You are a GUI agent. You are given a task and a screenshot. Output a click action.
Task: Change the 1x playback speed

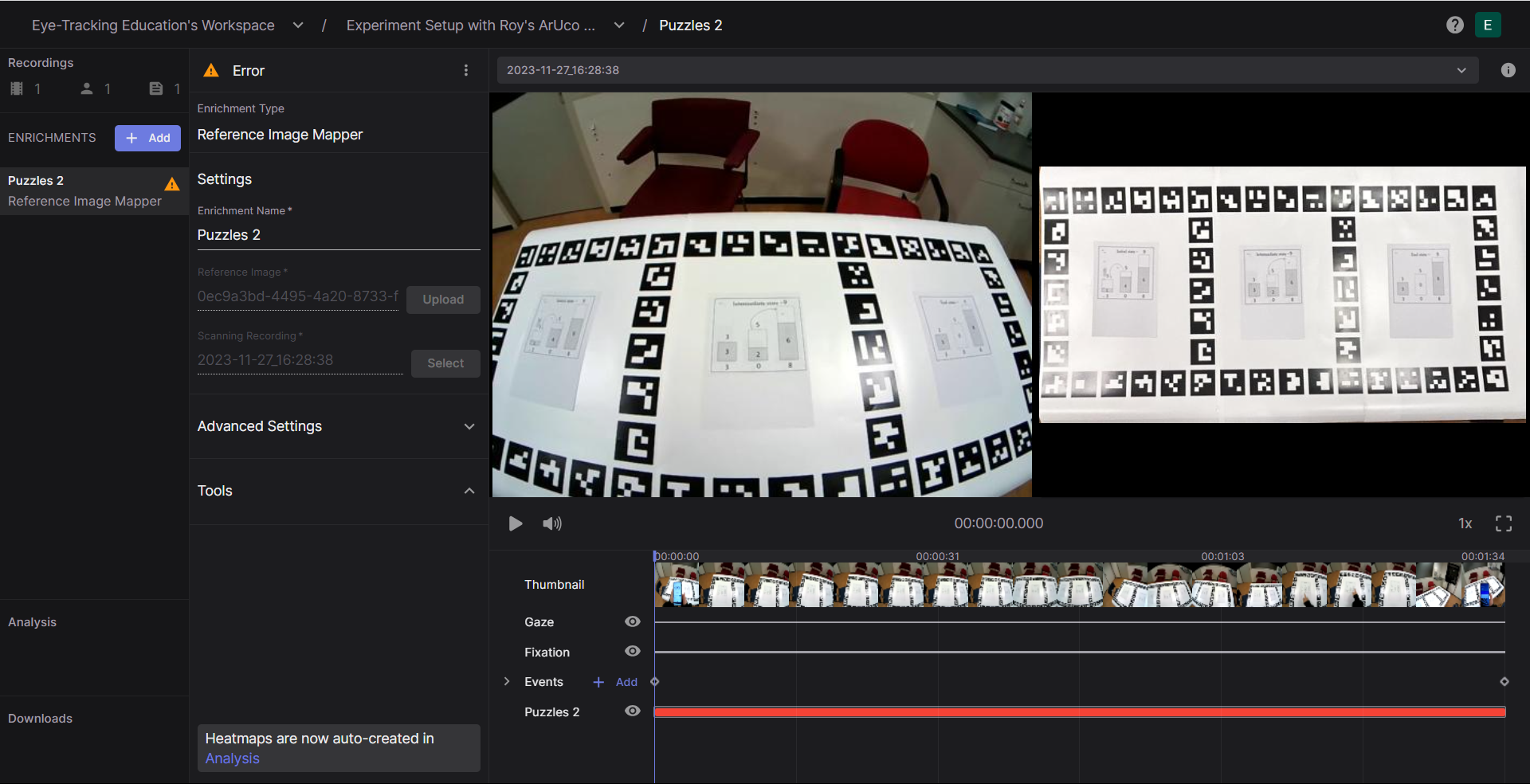pyautogui.click(x=1465, y=523)
